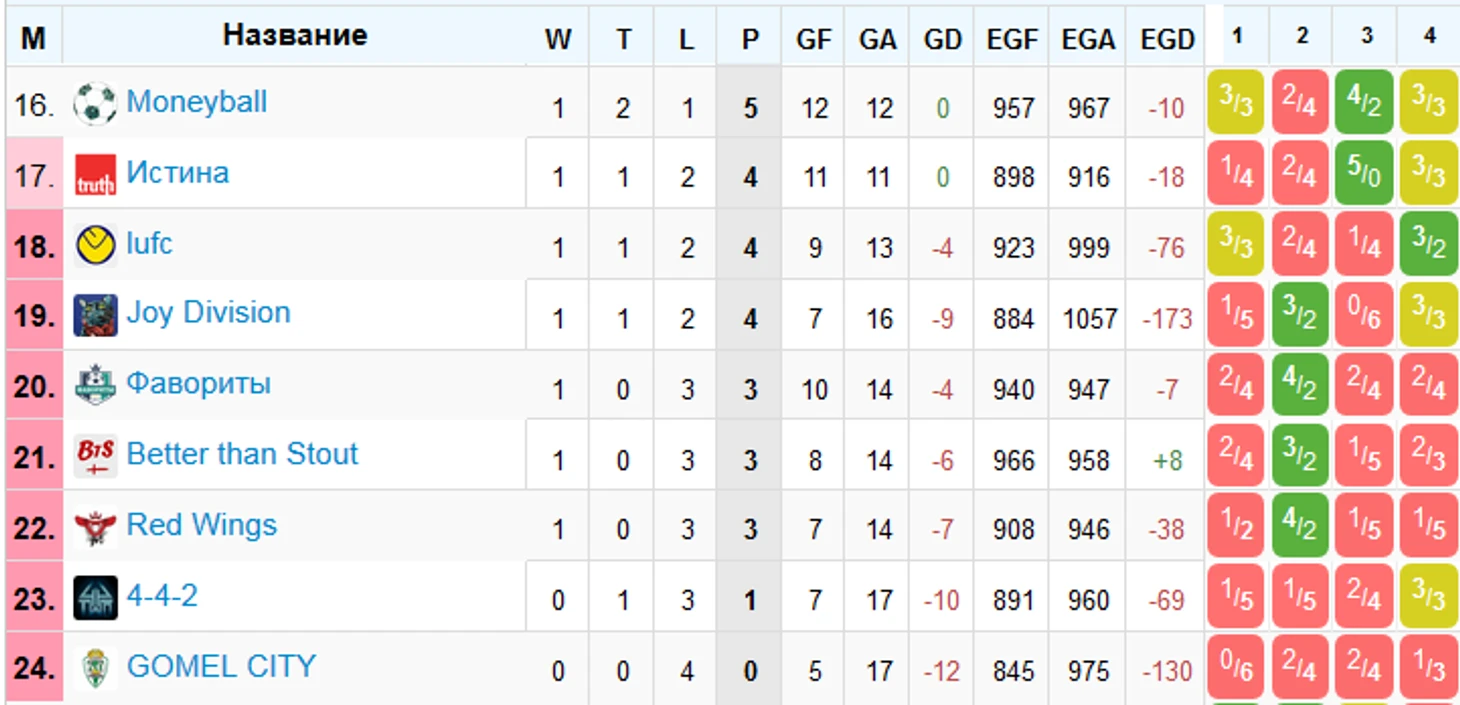Screen dimensions: 1460x705
Task: Click the Moneyball soccer ball logo
Action: pos(95,104)
